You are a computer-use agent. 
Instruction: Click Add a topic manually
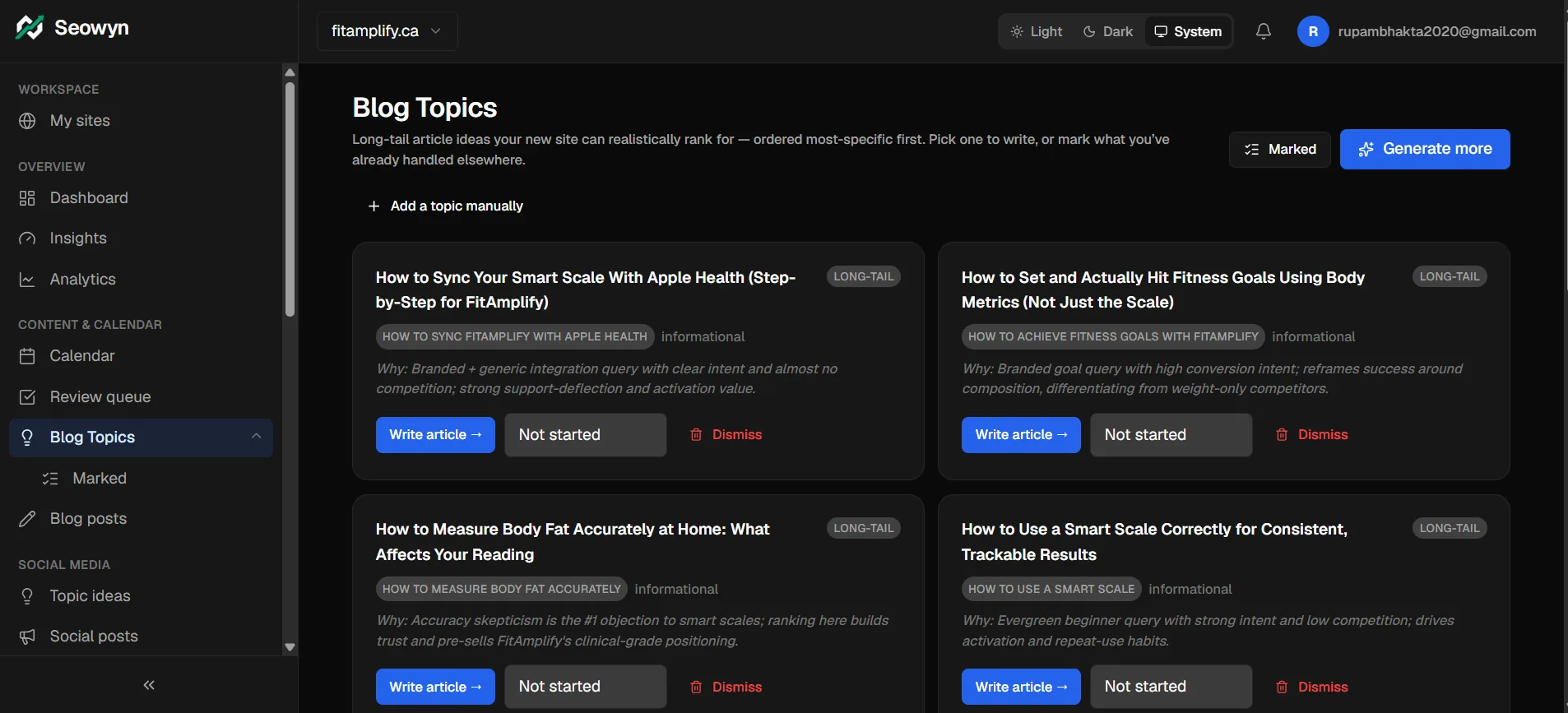(x=445, y=206)
